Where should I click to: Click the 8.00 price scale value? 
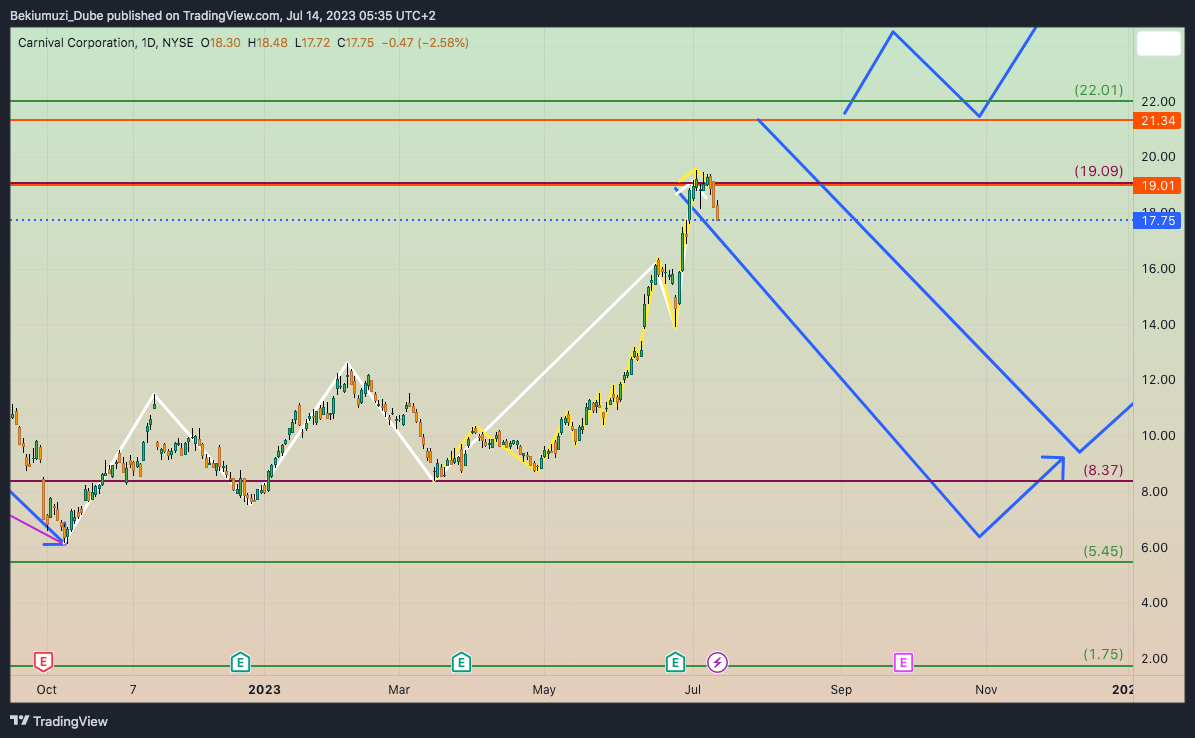pos(1154,491)
